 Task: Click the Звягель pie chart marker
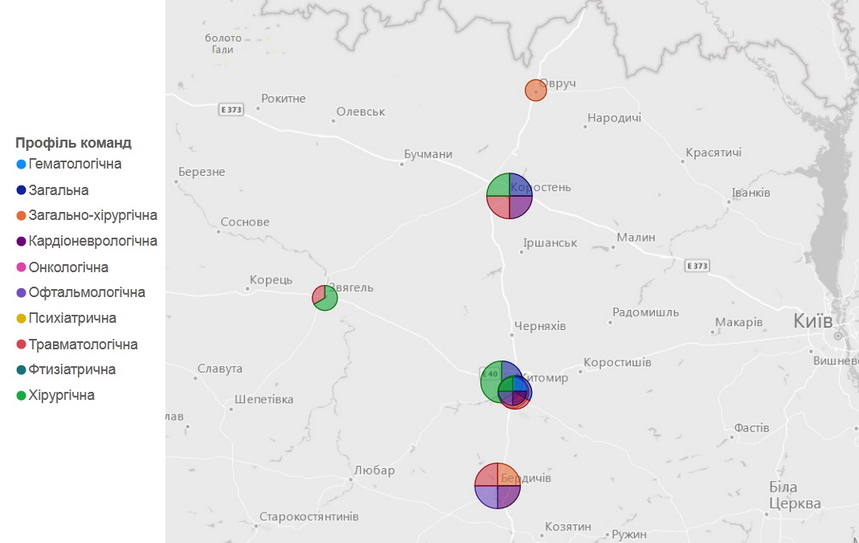coord(325,297)
